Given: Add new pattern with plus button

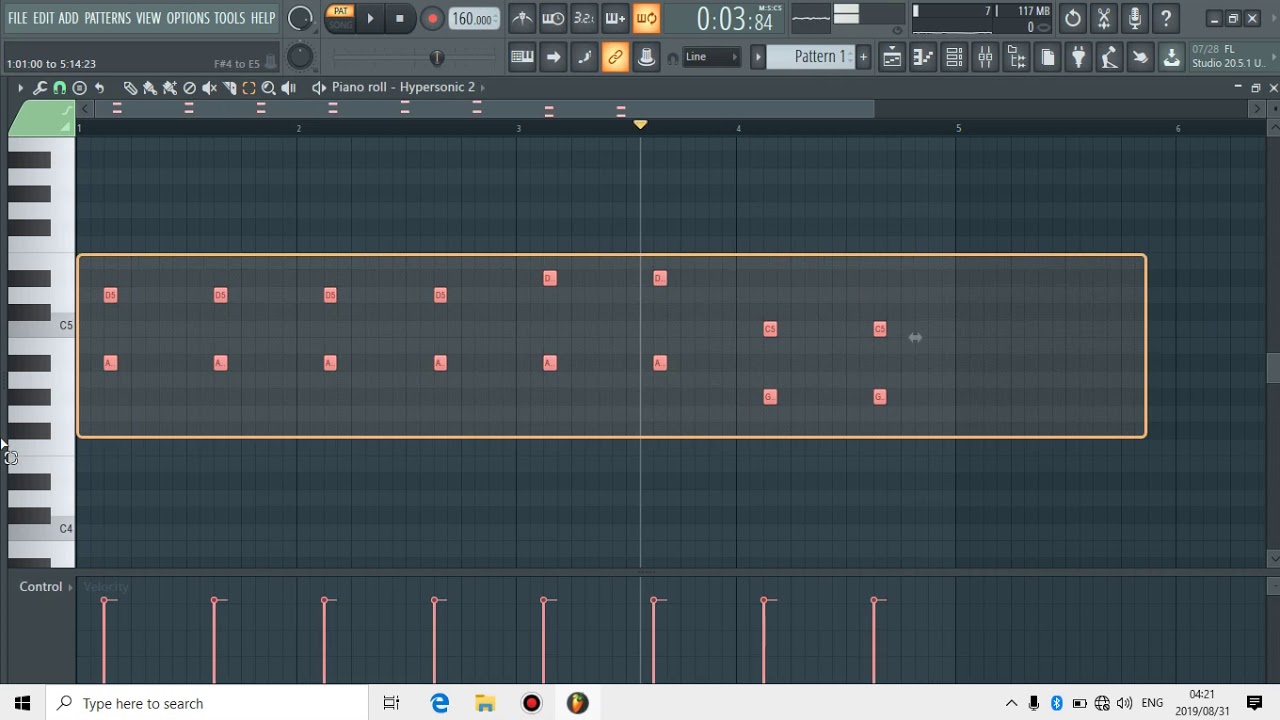Looking at the screenshot, I should click(863, 57).
